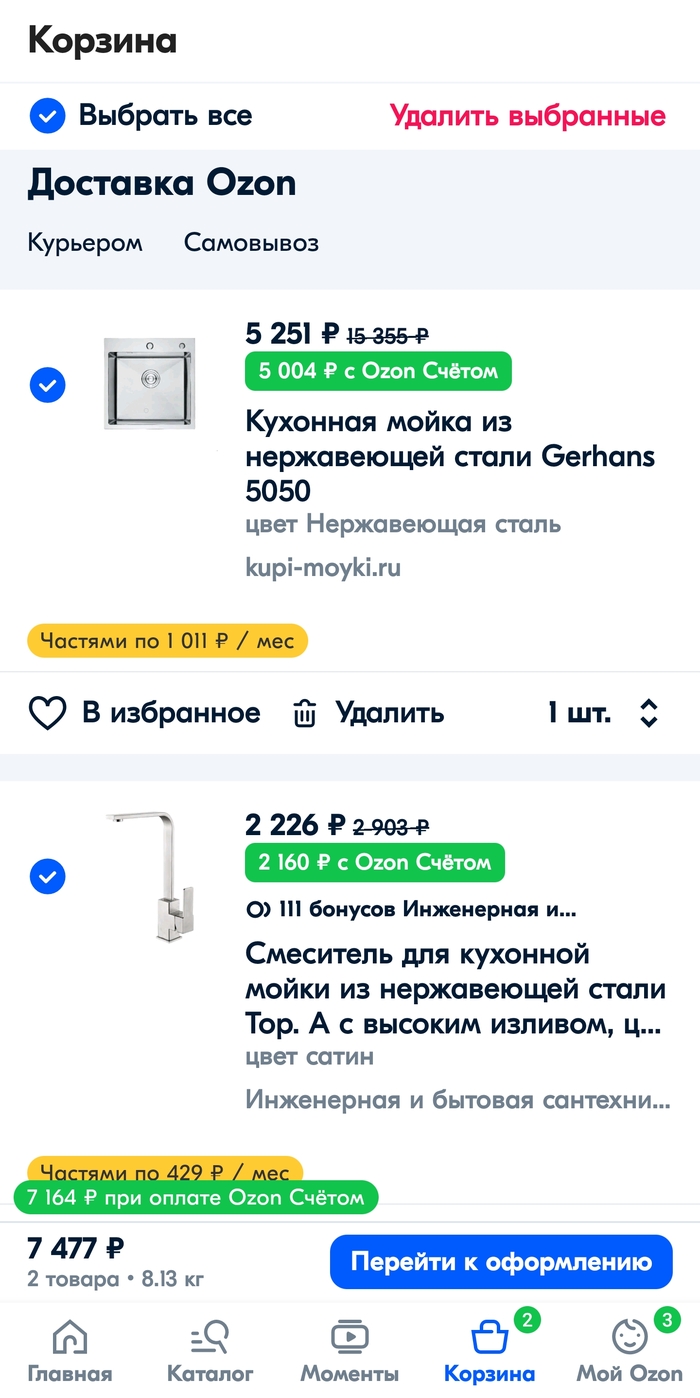Uncheck the kitchen faucet item checkbox

tap(47, 877)
